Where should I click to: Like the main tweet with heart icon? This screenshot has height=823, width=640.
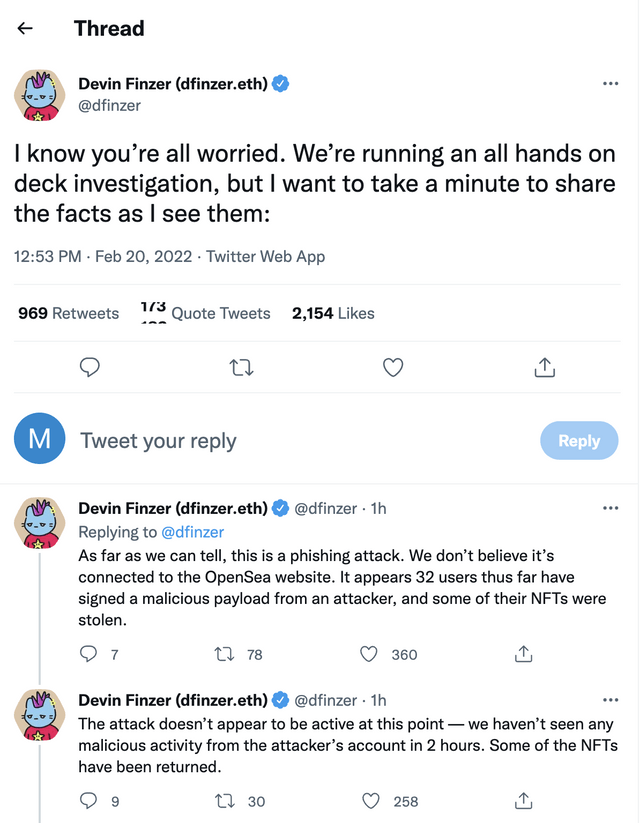393,368
